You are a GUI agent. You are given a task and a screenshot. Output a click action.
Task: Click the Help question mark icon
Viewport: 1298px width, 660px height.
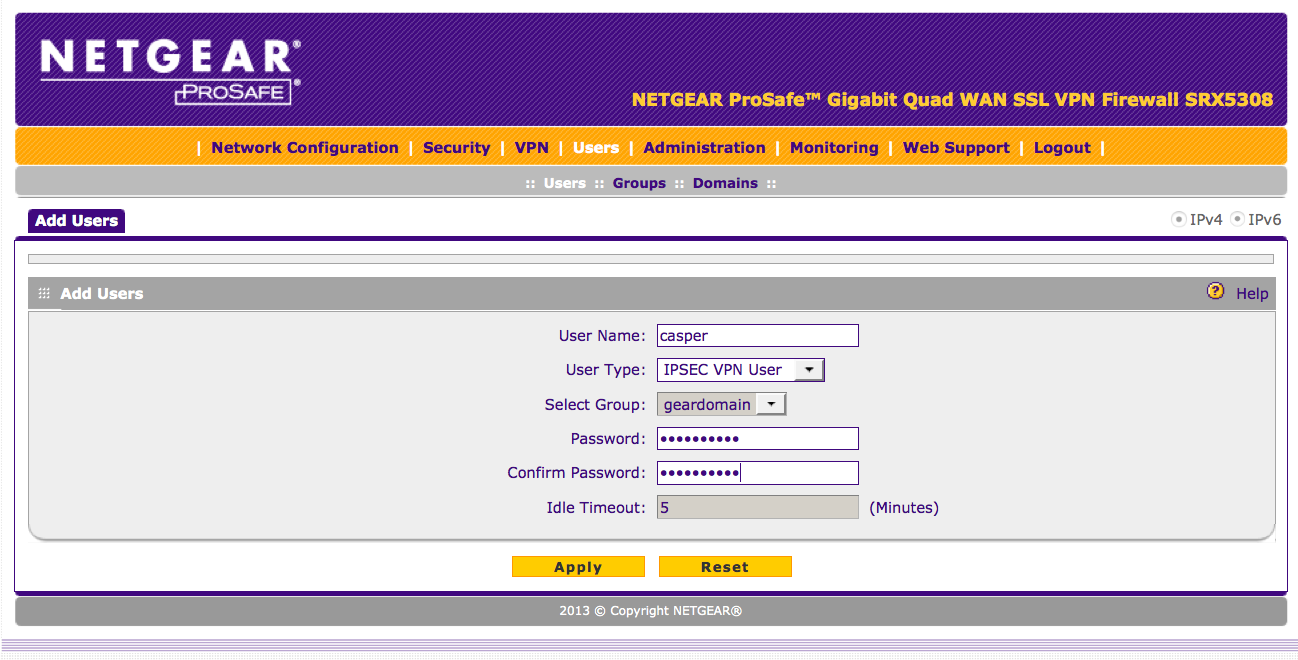point(1215,291)
